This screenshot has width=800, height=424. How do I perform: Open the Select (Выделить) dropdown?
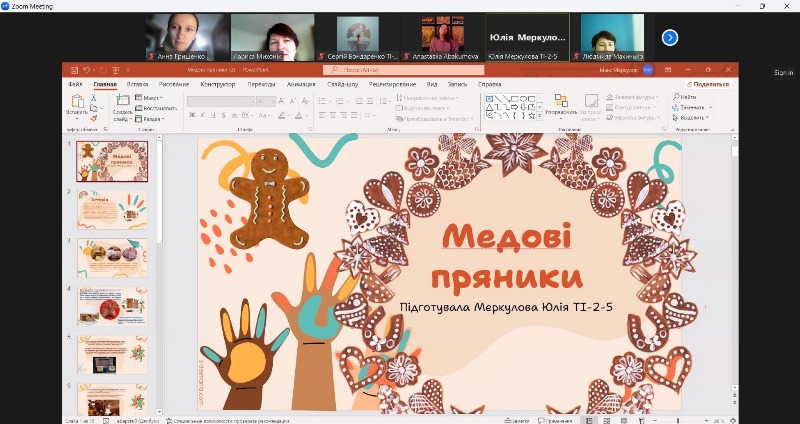click(692, 118)
